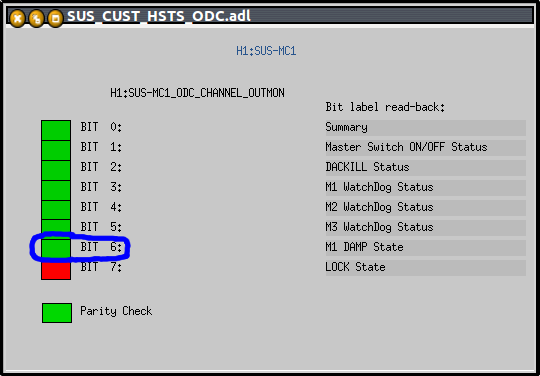Click the 'BIT 4:' label
Screen dimensions: 540x376
pos(101,207)
